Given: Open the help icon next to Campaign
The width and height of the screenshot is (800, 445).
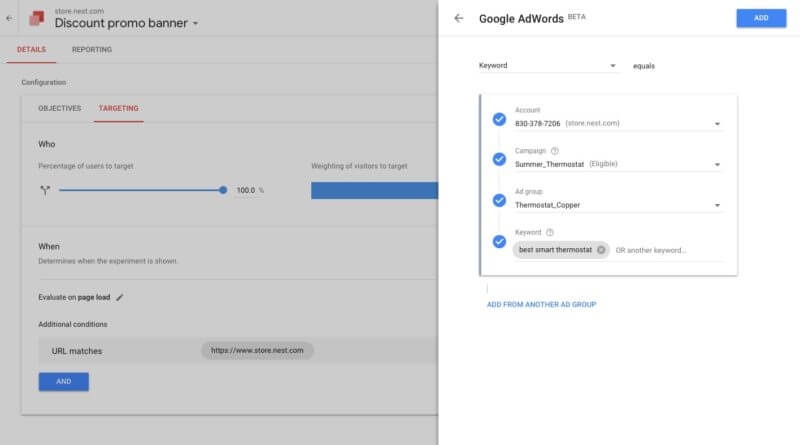Looking at the screenshot, I should click(555, 151).
